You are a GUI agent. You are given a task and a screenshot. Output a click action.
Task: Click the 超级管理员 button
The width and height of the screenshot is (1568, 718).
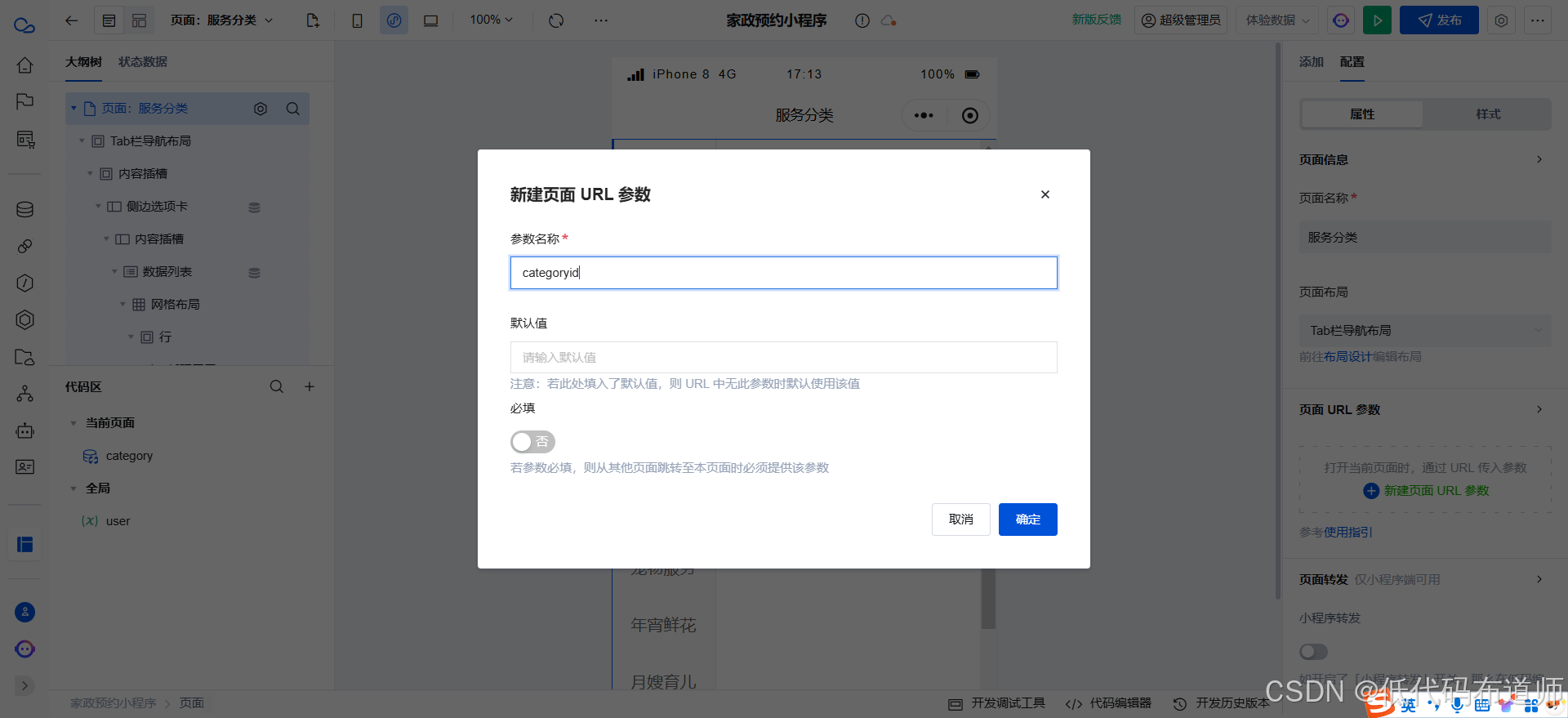pyautogui.click(x=1181, y=20)
